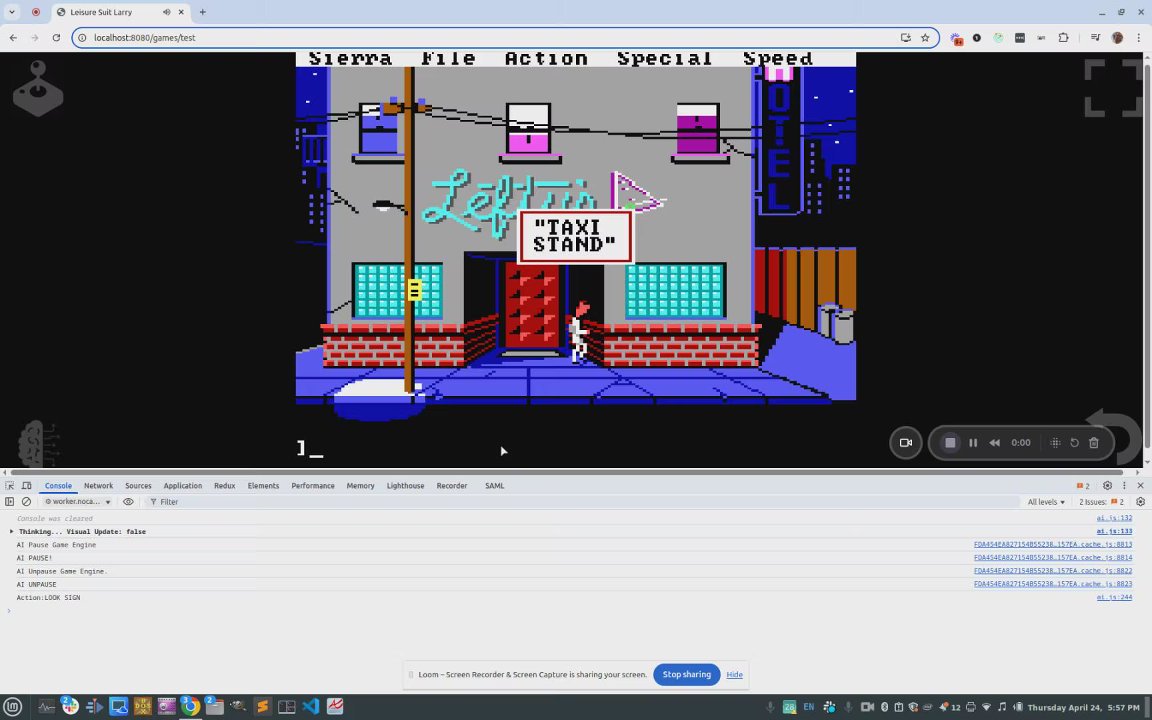The image size is (1152, 720).
Task: Restart the Loom recording
Action: pos(1074,443)
